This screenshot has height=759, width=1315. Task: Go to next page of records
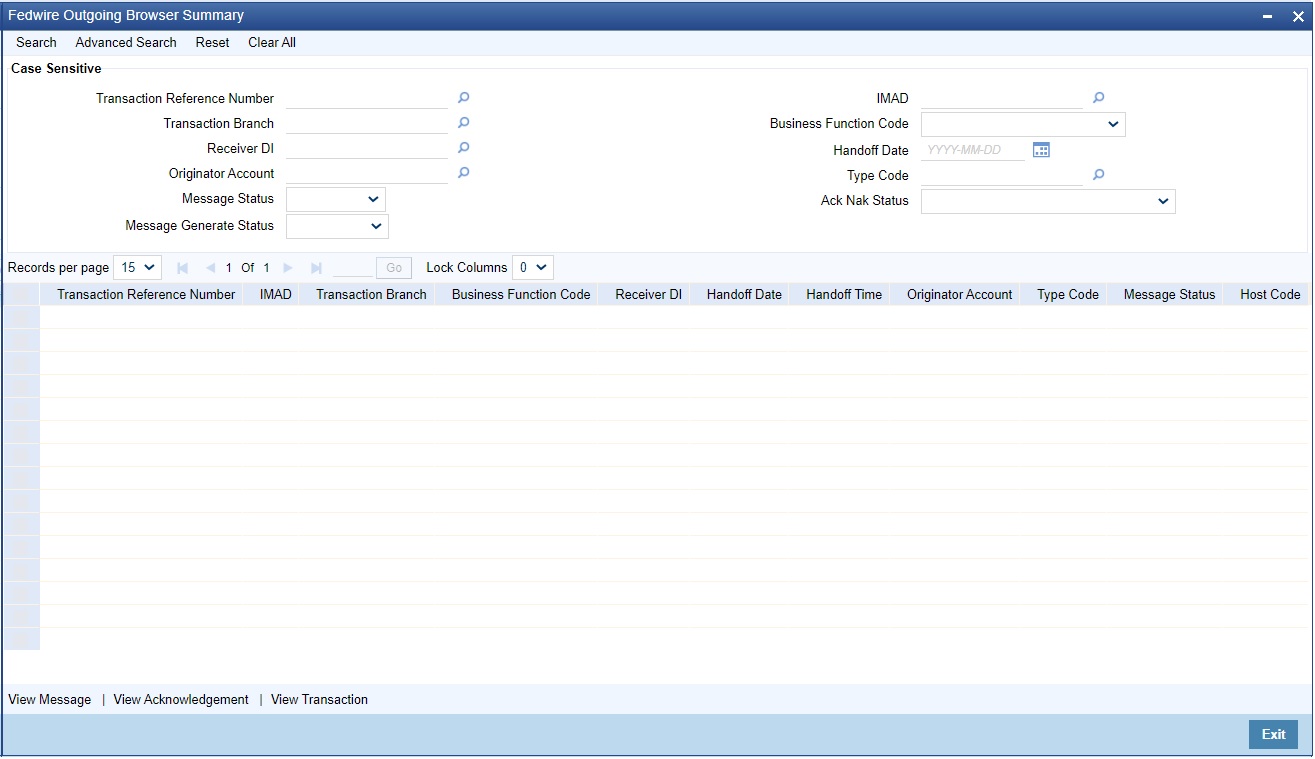click(288, 268)
